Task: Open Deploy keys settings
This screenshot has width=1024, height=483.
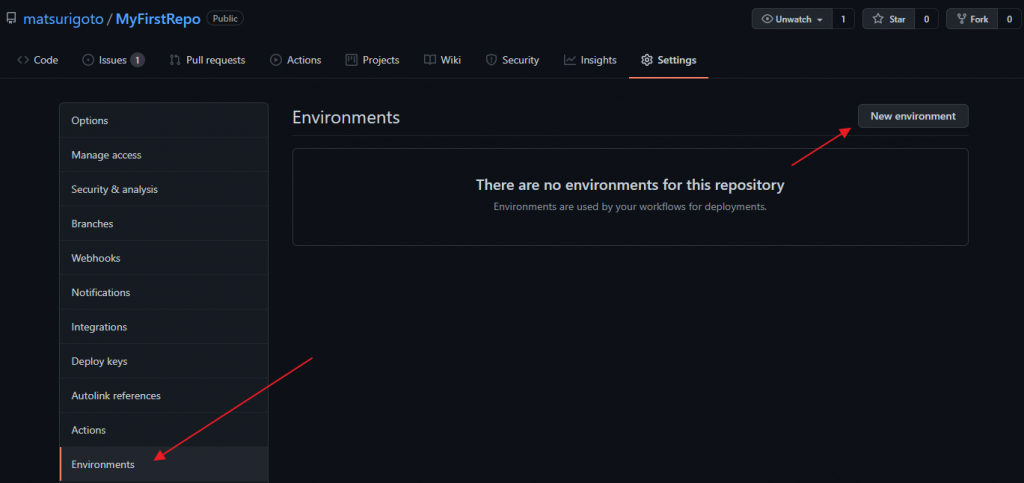Action: click(164, 361)
